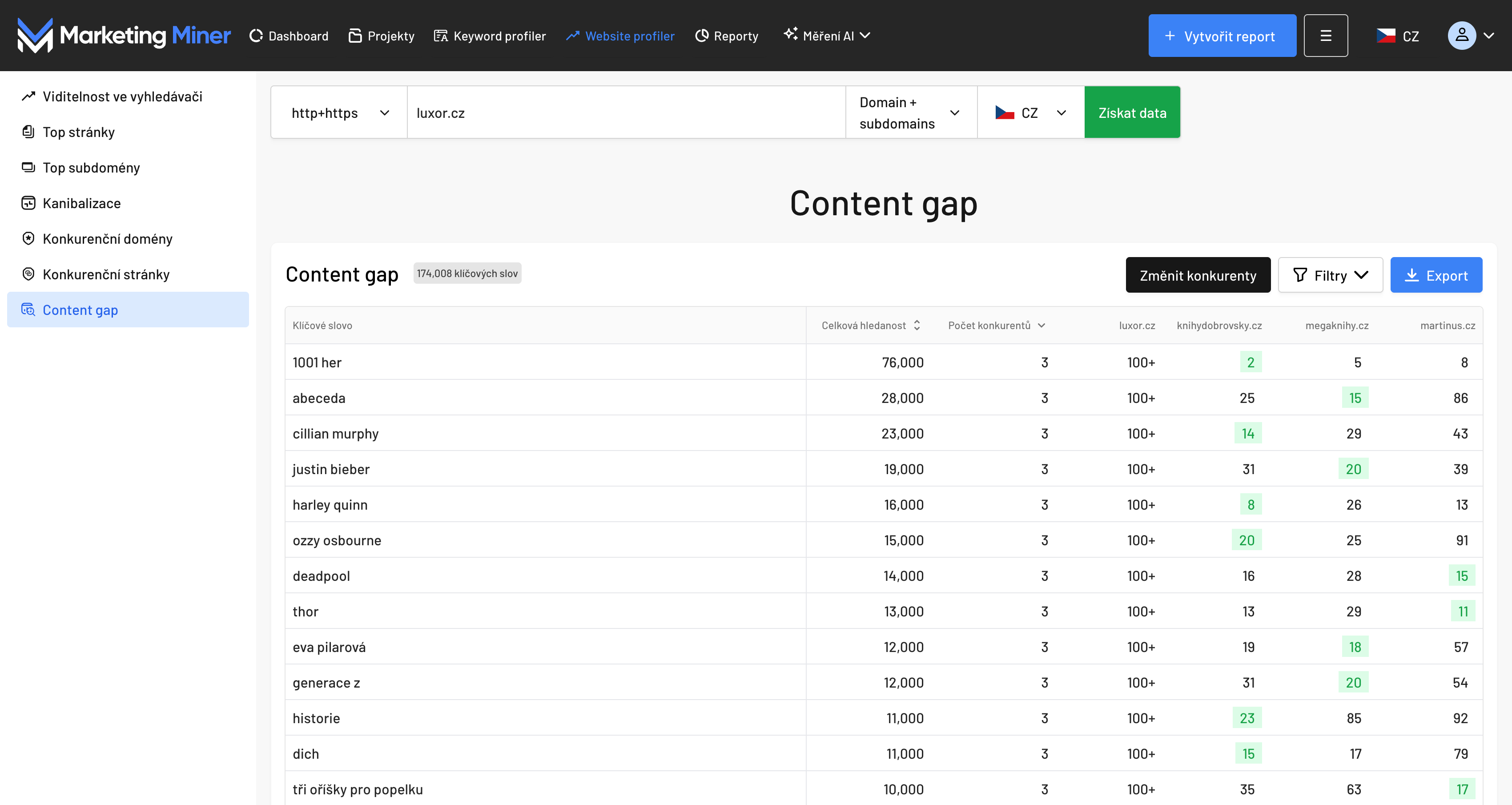Open the Měření AI menu
1512x805 pixels.
[x=827, y=36]
